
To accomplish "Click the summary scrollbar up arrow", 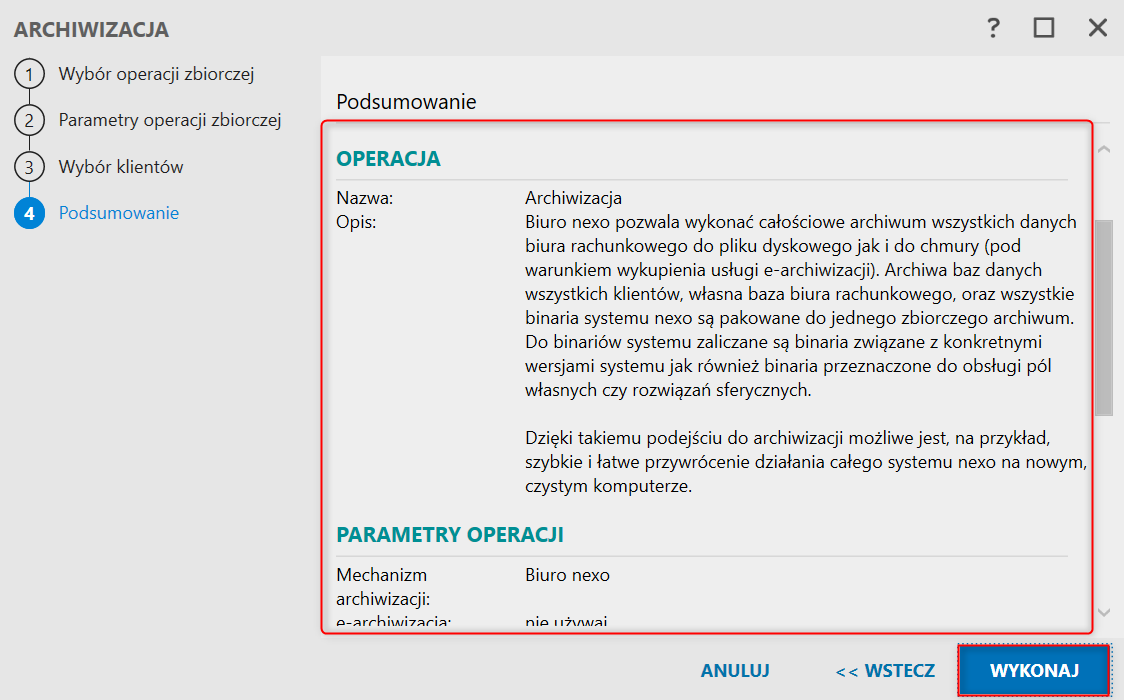I will pyautogui.click(x=1104, y=150).
